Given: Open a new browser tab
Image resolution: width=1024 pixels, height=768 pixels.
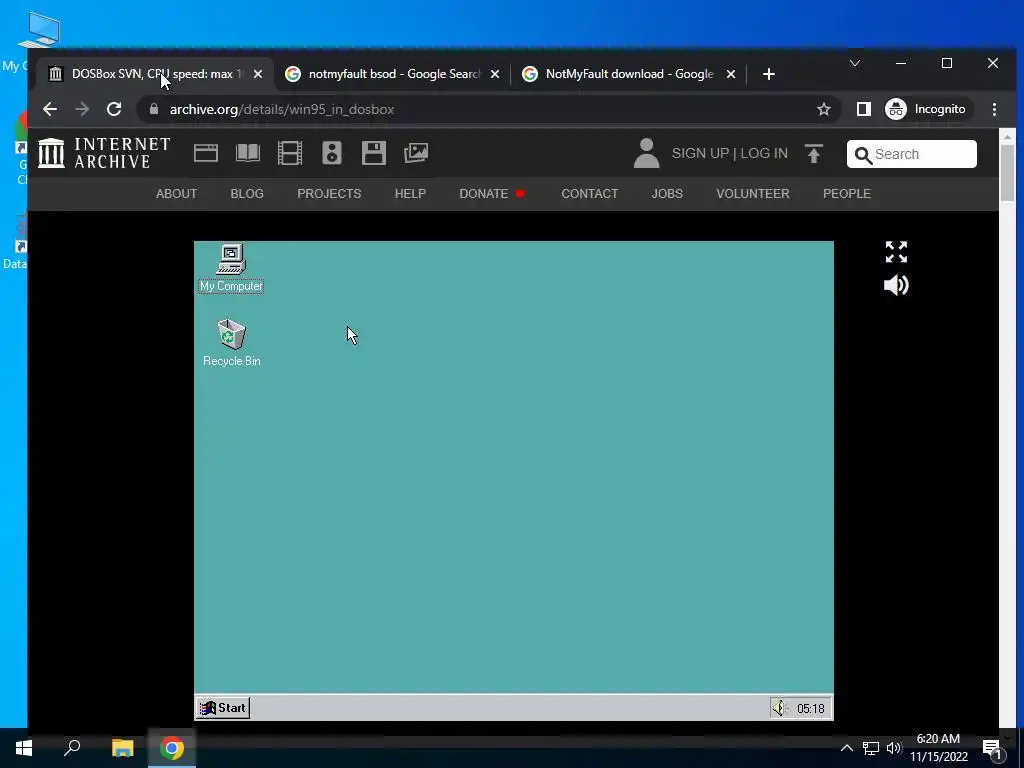Looking at the screenshot, I should pyautogui.click(x=769, y=74).
